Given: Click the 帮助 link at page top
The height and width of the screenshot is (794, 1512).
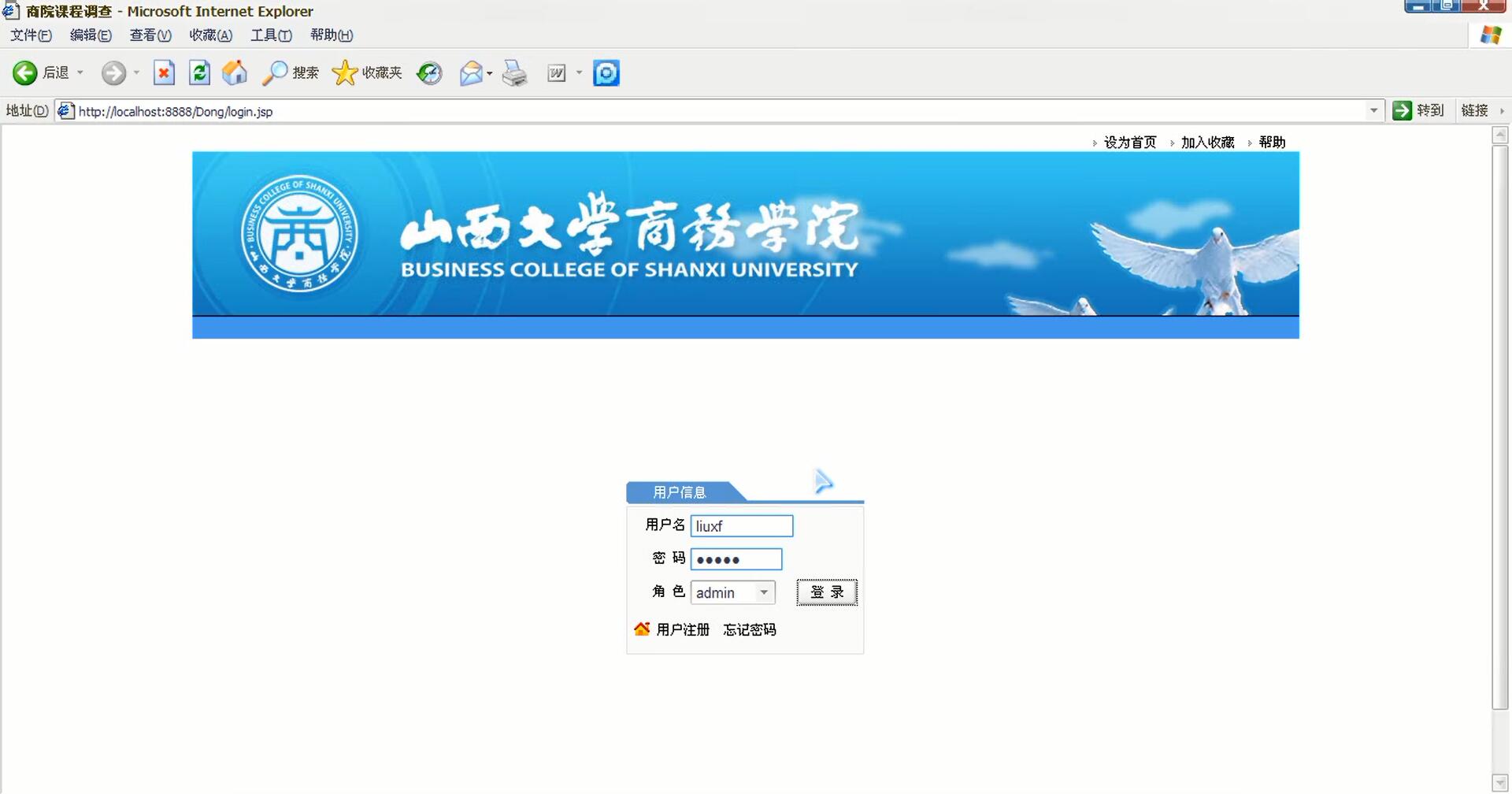Looking at the screenshot, I should (x=1272, y=143).
